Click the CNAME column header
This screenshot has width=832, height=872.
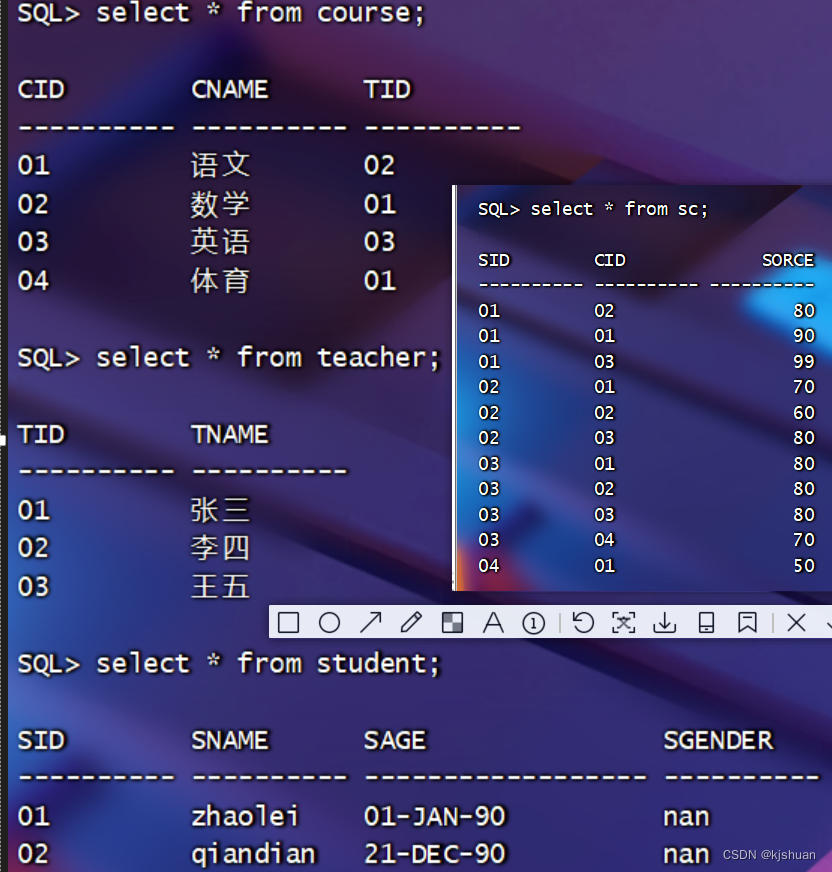pyautogui.click(x=229, y=89)
